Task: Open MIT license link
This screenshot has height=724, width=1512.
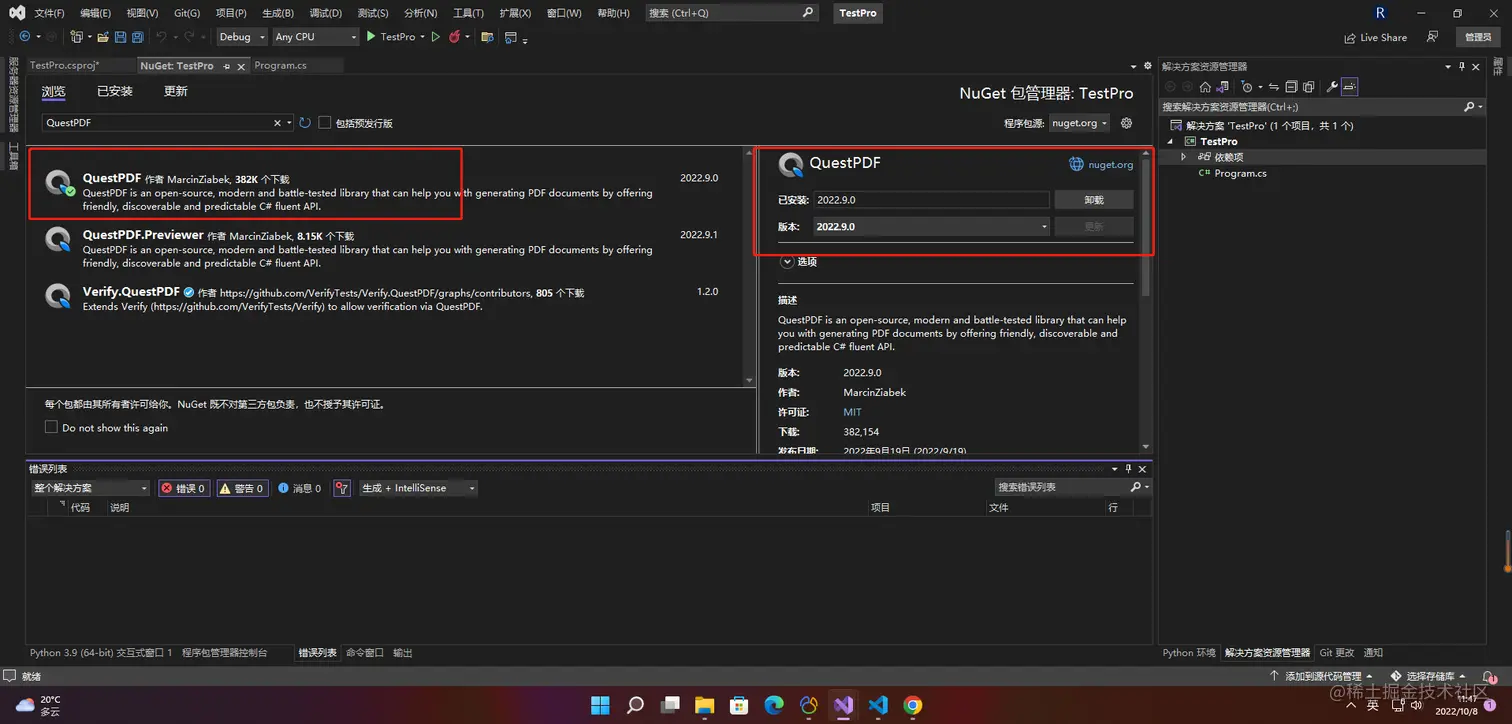Action: (852, 412)
